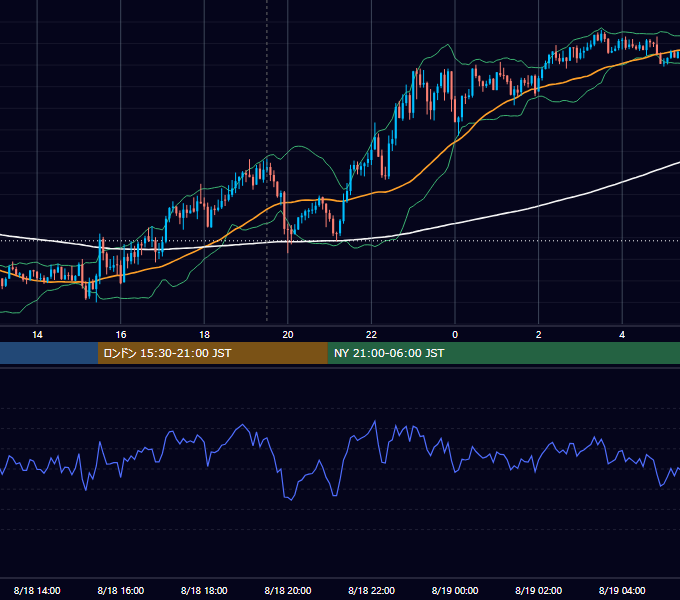Screen dimensions: 680x600
Task: Click the 8/19 04:00 date label
Action: click(622, 590)
